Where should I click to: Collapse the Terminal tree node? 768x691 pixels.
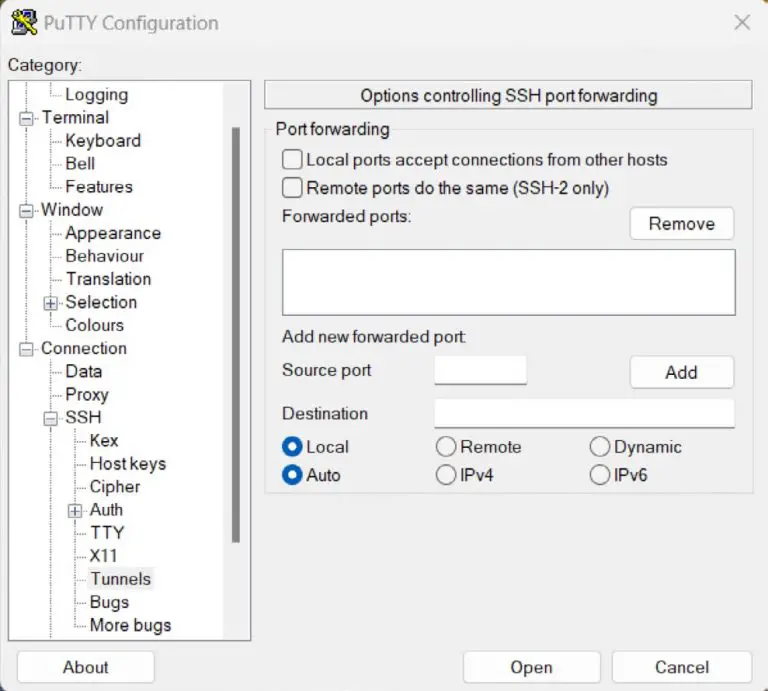[27, 118]
